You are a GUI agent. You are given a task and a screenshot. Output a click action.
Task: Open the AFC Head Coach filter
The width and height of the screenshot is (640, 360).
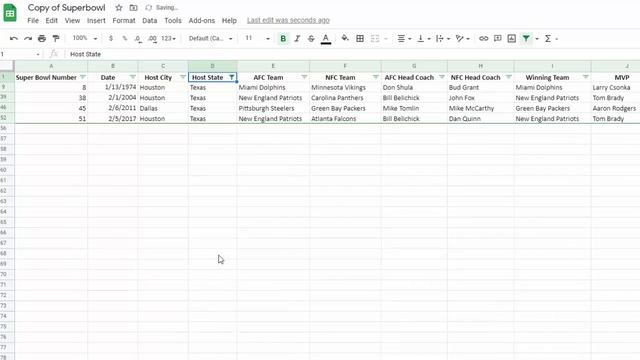click(442, 77)
